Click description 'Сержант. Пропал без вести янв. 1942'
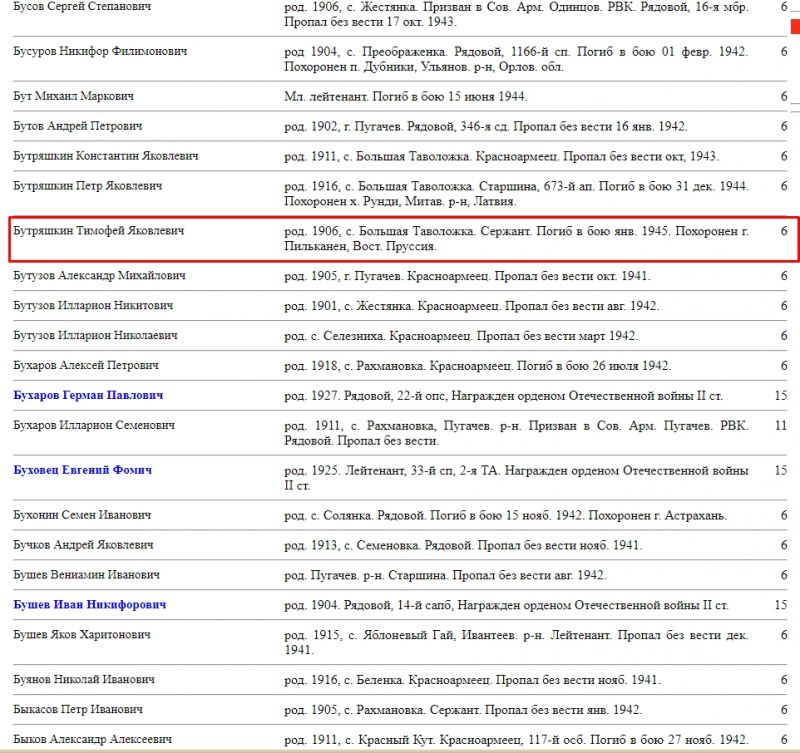The height and width of the screenshot is (753, 800). pyautogui.click(x=463, y=710)
